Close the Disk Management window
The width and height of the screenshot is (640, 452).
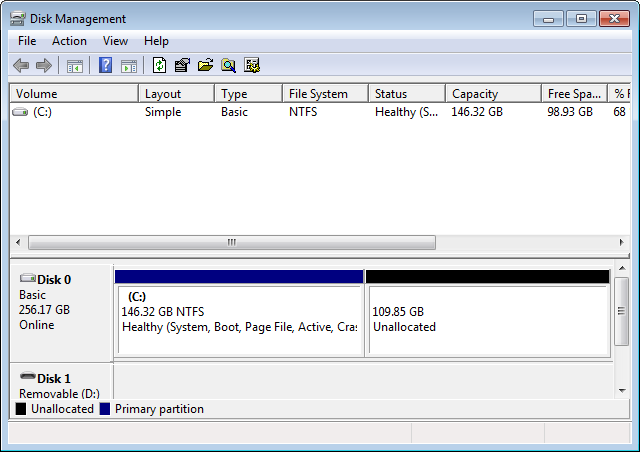(x=614, y=19)
